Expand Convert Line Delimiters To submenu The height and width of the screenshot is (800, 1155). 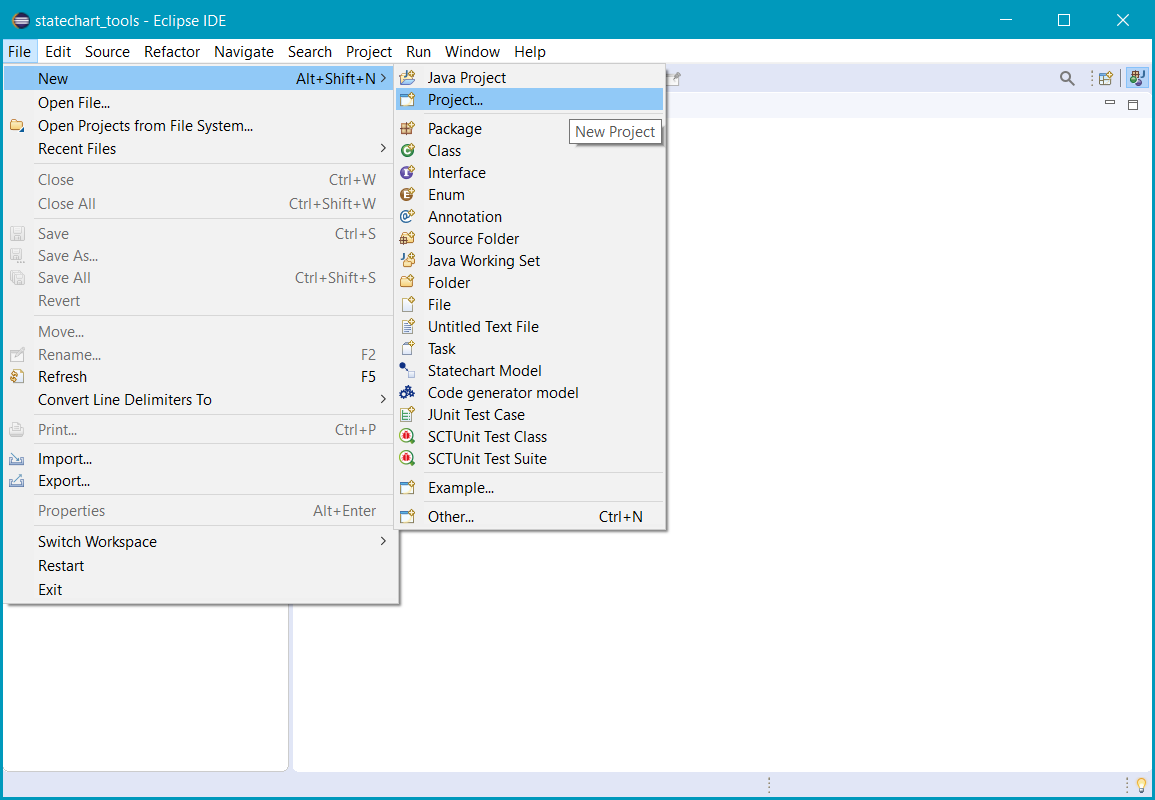tap(383, 399)
